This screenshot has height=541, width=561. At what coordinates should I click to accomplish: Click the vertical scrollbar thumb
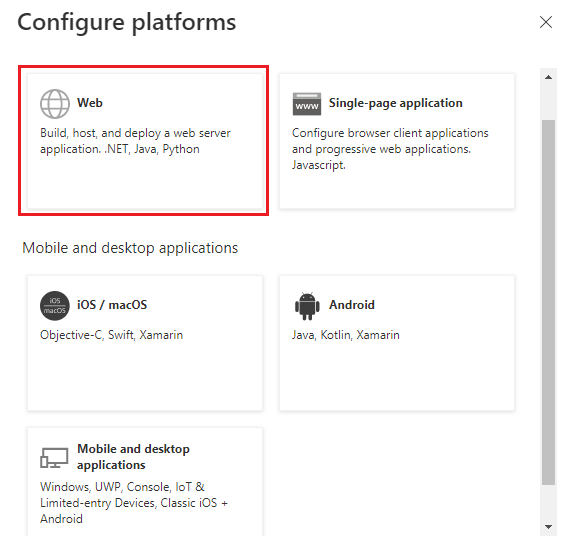pyautogui.click(x=548, y=303)
